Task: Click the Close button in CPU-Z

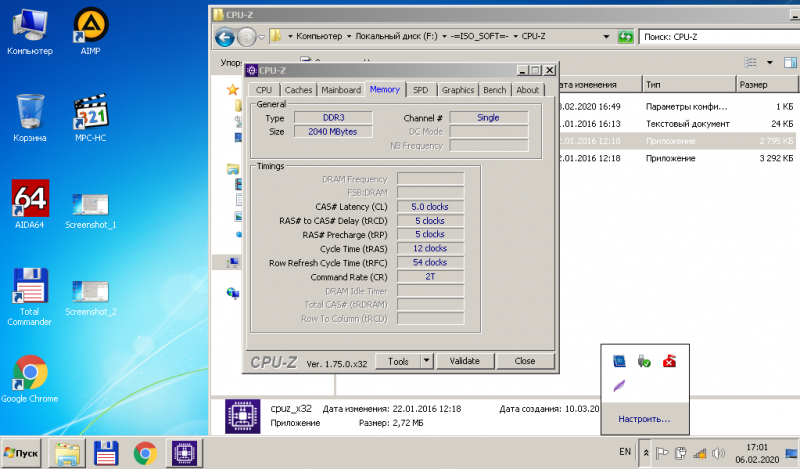Action: (524, 361)
